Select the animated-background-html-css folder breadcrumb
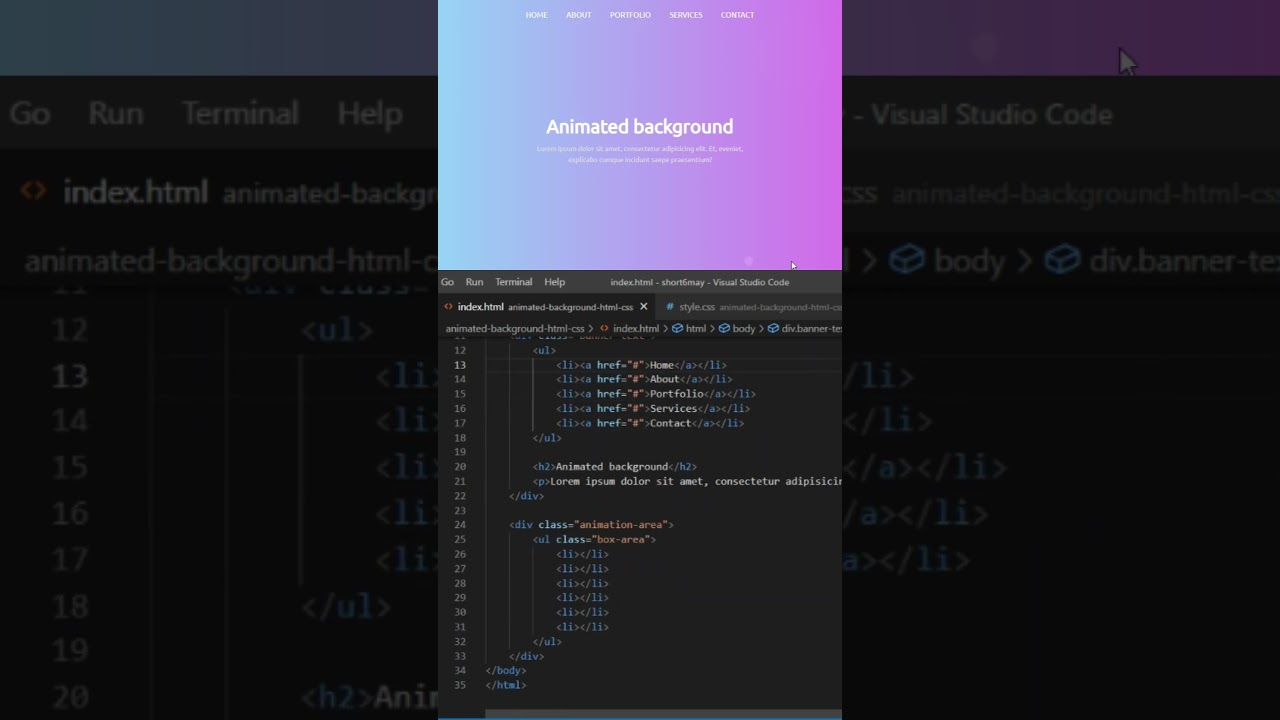The width and height of the screenshot is (1280, 720). 515,328
